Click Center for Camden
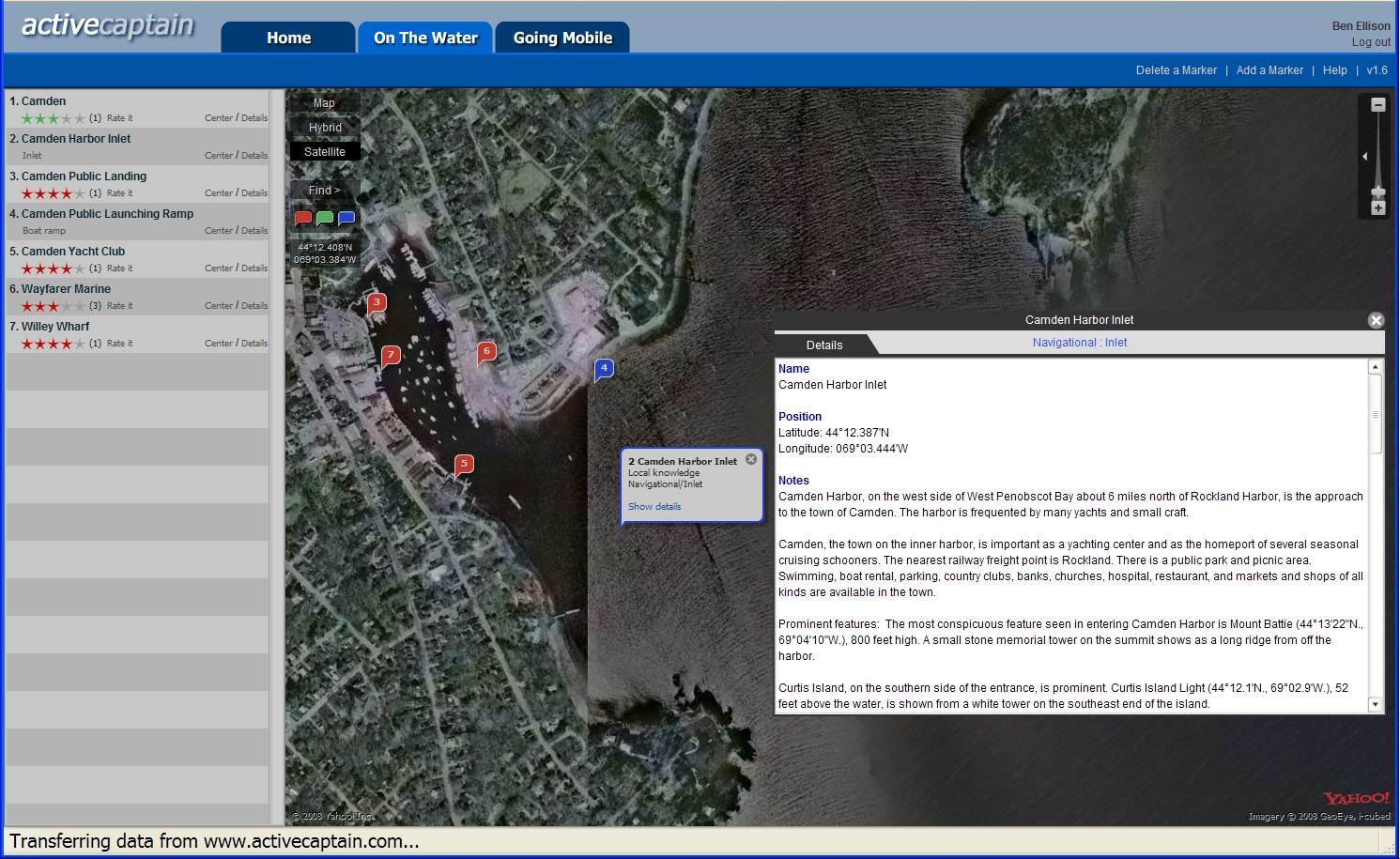 pyautogui.click(x=219, y=118)
